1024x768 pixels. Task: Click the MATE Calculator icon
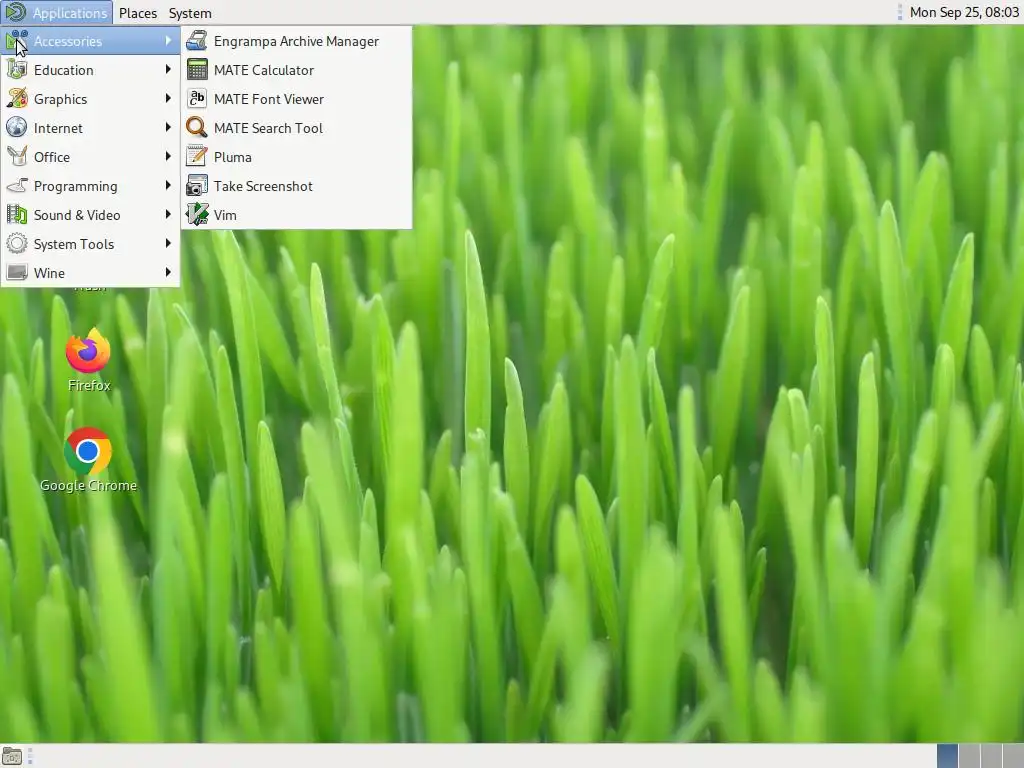[x=197, y=70]
